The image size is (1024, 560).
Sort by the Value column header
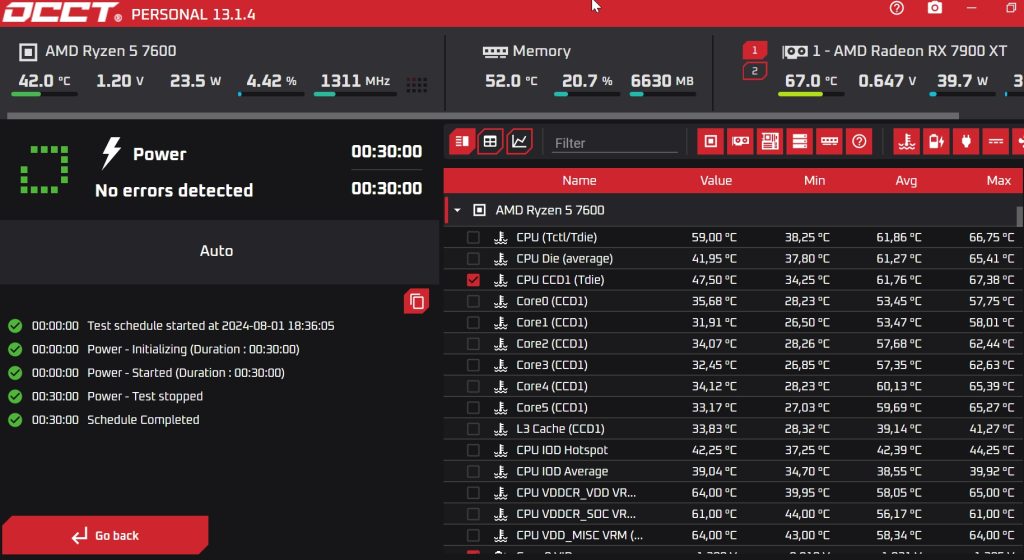tap(716, 181)
